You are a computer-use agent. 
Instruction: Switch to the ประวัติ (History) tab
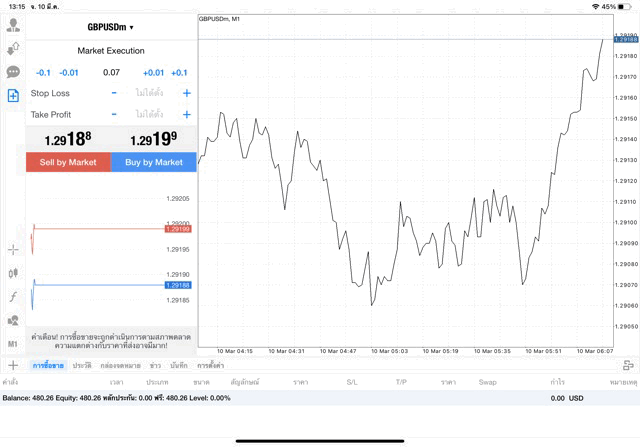[x=82, y=366]
